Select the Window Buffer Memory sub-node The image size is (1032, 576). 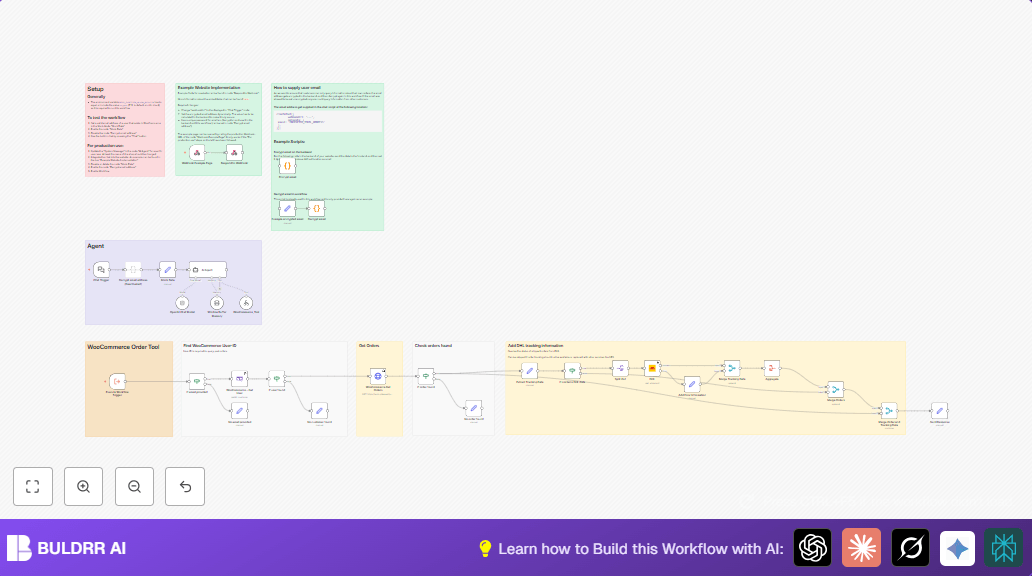pyautogui.click(x=217, y=303)
